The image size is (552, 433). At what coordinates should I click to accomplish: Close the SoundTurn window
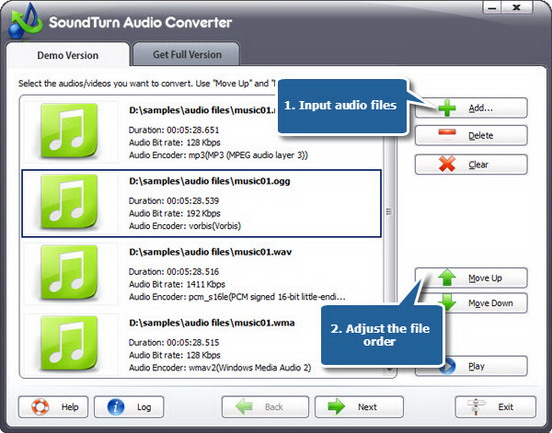[x=516, y=7]
